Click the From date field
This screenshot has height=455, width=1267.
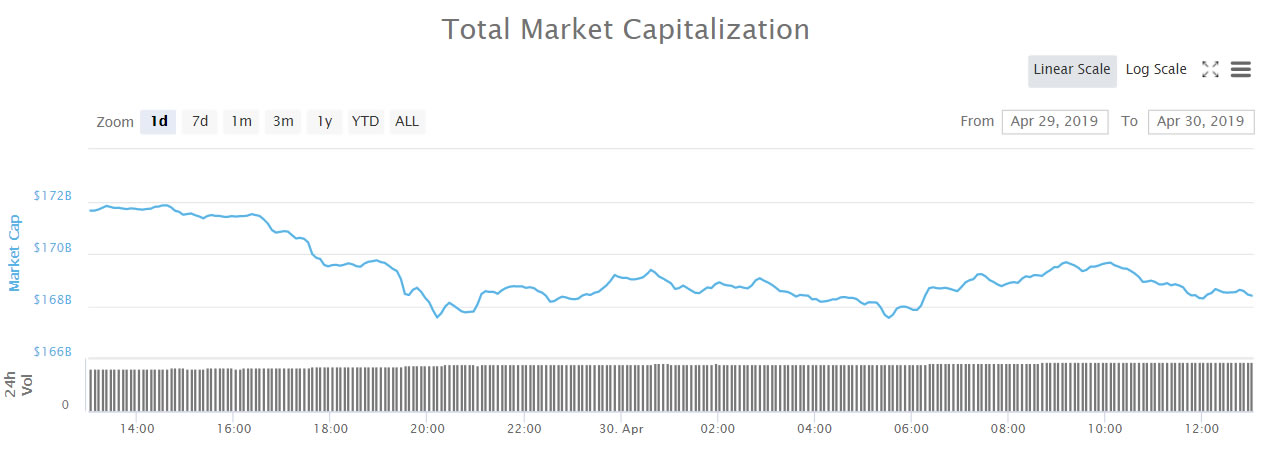click(1054, 122)
